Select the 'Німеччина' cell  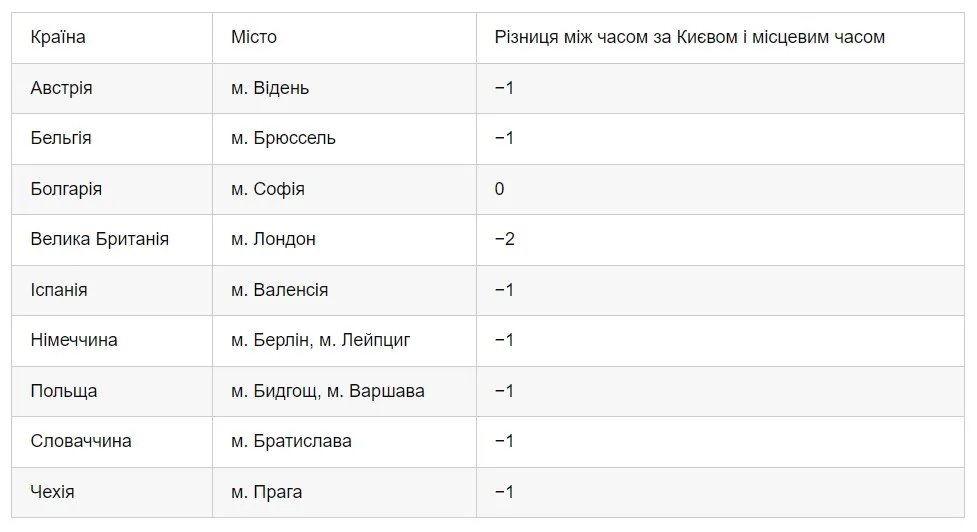[x=74, y=340]
